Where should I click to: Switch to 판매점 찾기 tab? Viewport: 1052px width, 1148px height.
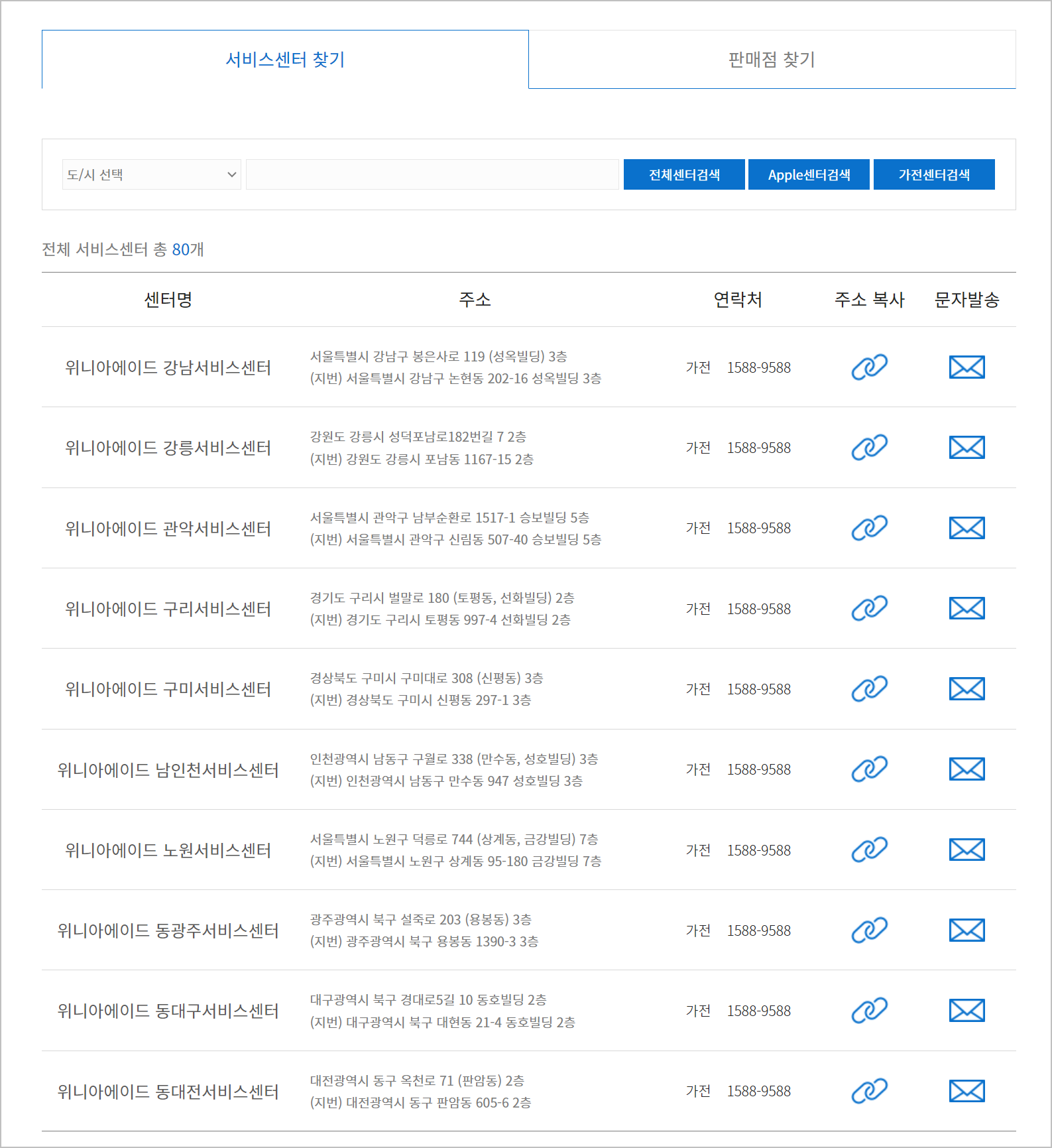pyautogui.click(x=772, y=59)
